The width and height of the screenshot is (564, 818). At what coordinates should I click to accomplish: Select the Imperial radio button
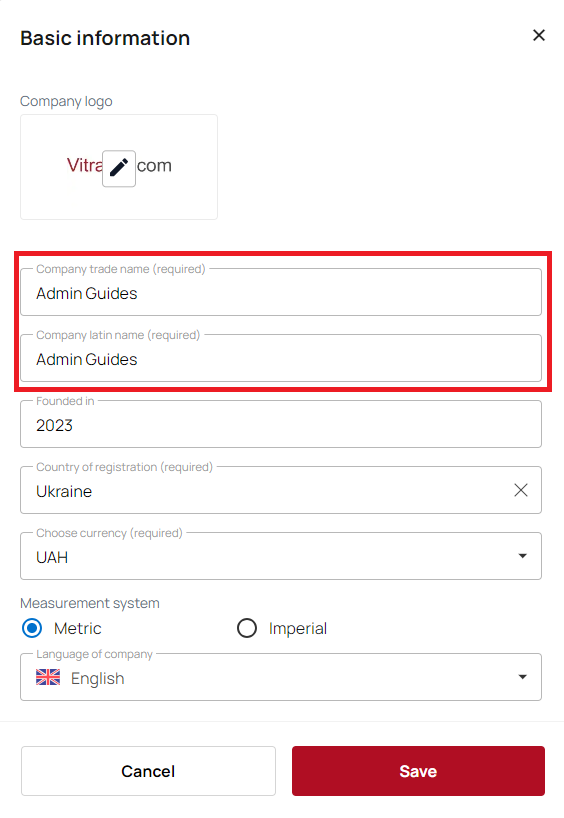click(x=247, y=628)
